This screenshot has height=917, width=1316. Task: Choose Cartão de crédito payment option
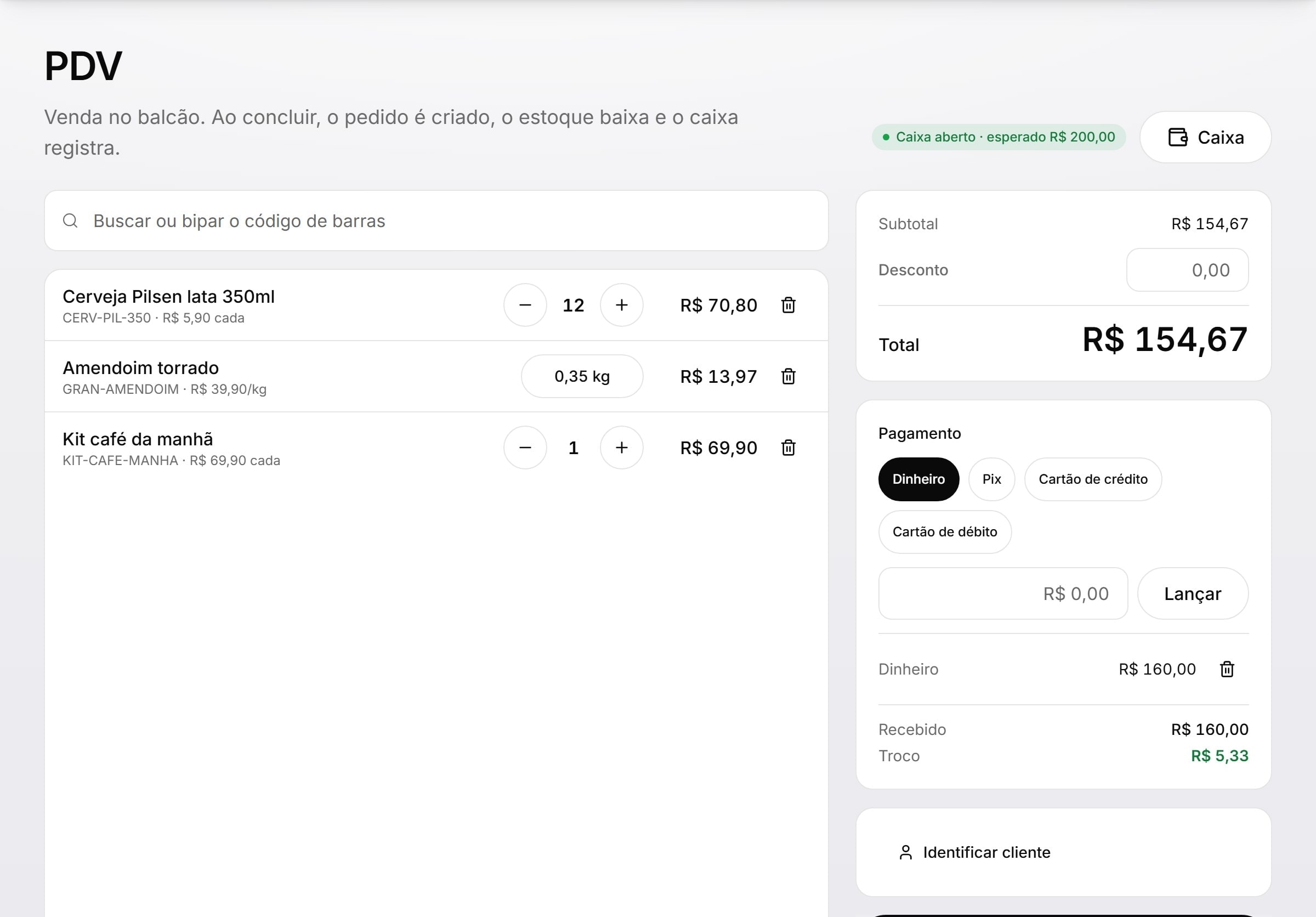(1093, 479)
